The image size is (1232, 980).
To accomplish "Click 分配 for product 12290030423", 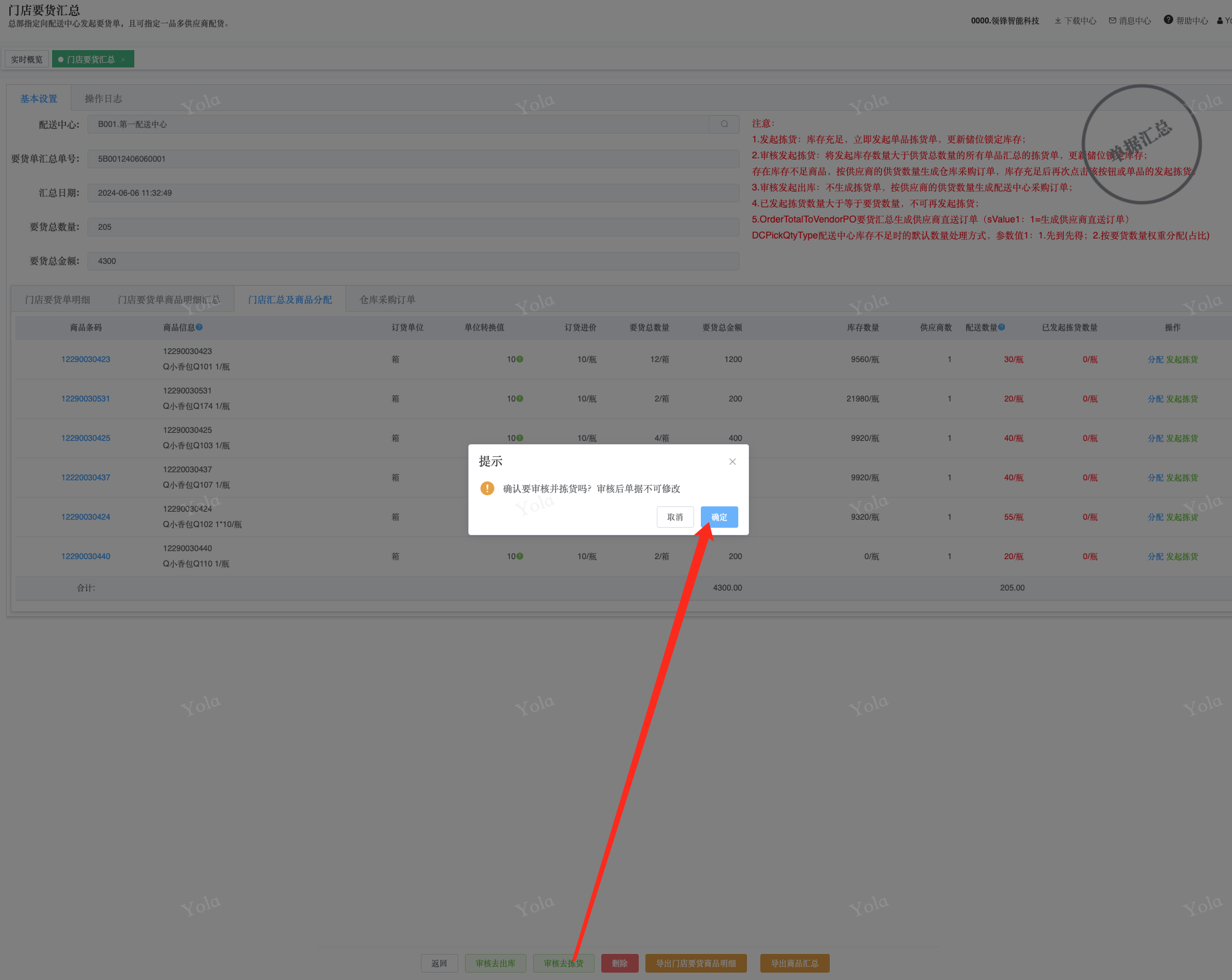I will click(1156, 359).
